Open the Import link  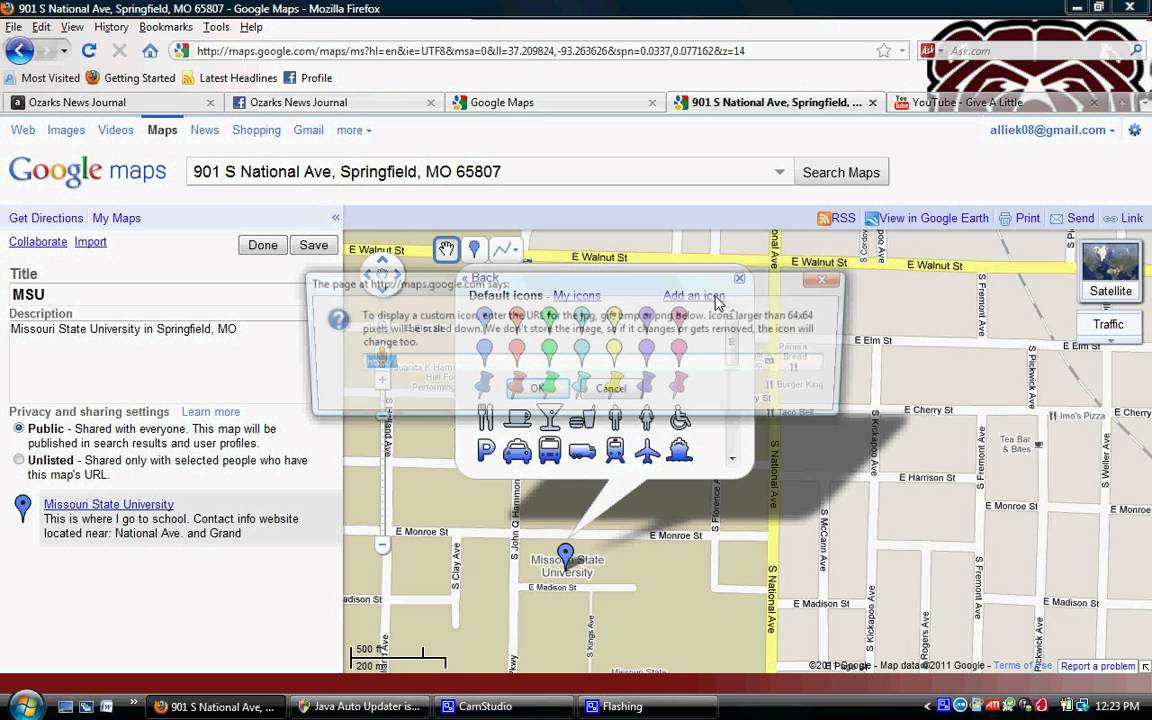pyautogui.click(x=90, y=242)
